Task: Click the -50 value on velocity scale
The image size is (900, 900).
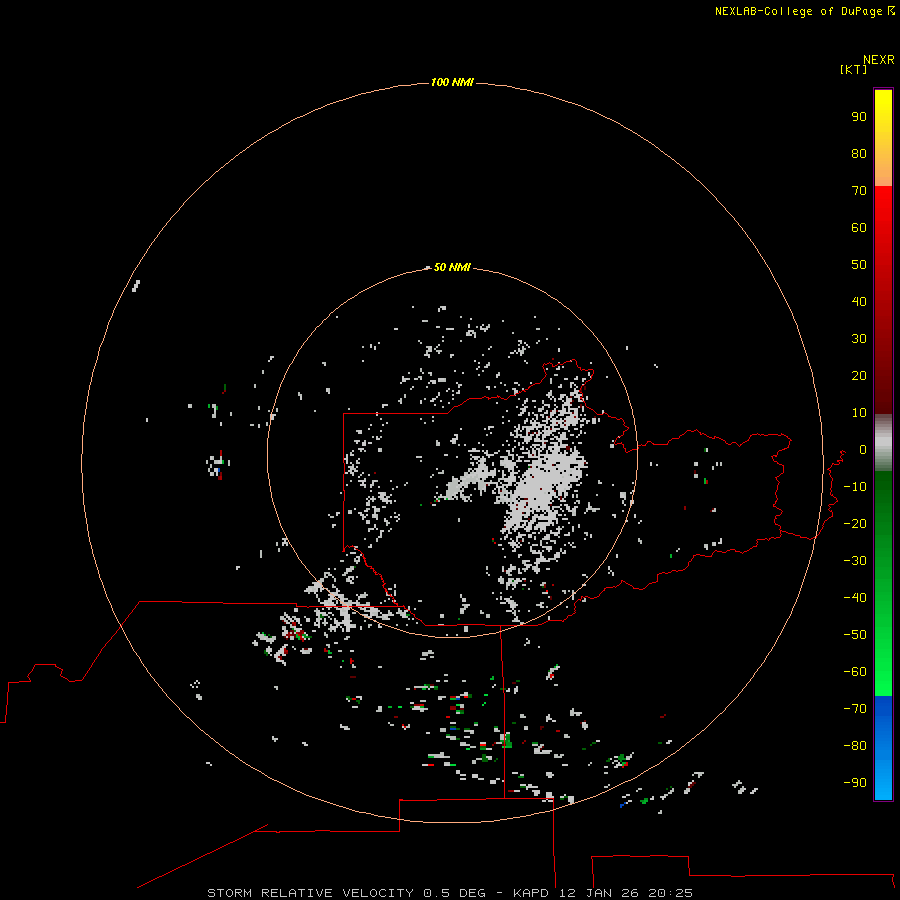Action: (855, 635)
